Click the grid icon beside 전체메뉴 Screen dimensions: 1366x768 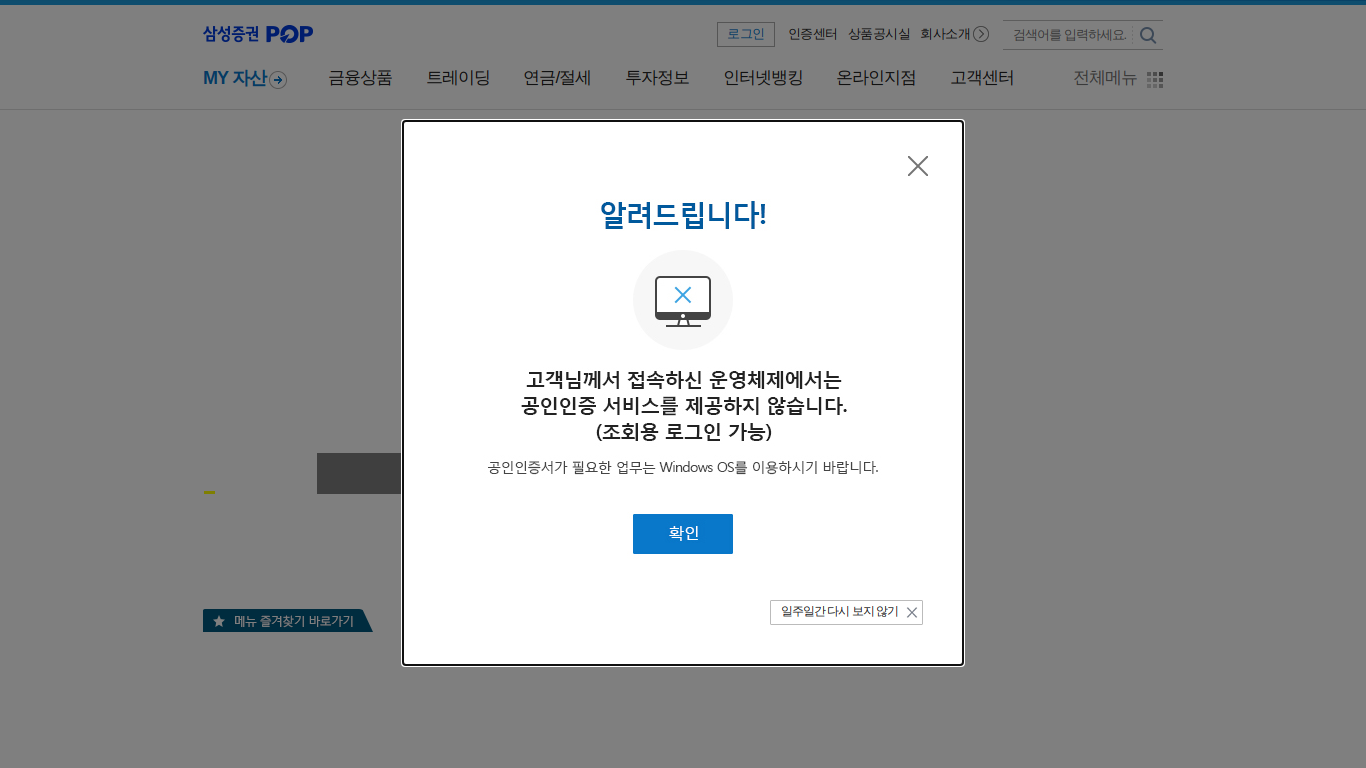1155,80
